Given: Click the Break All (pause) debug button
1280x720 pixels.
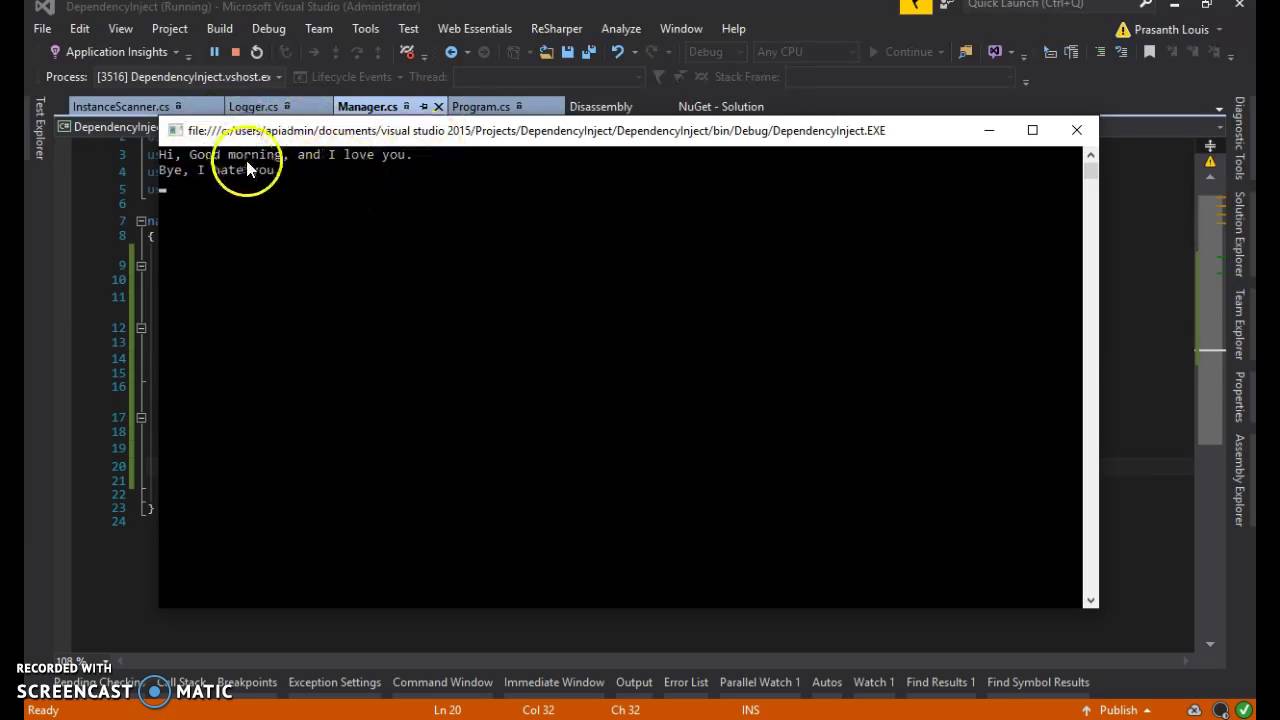Looking at the screenshot, I should point(214,52).
